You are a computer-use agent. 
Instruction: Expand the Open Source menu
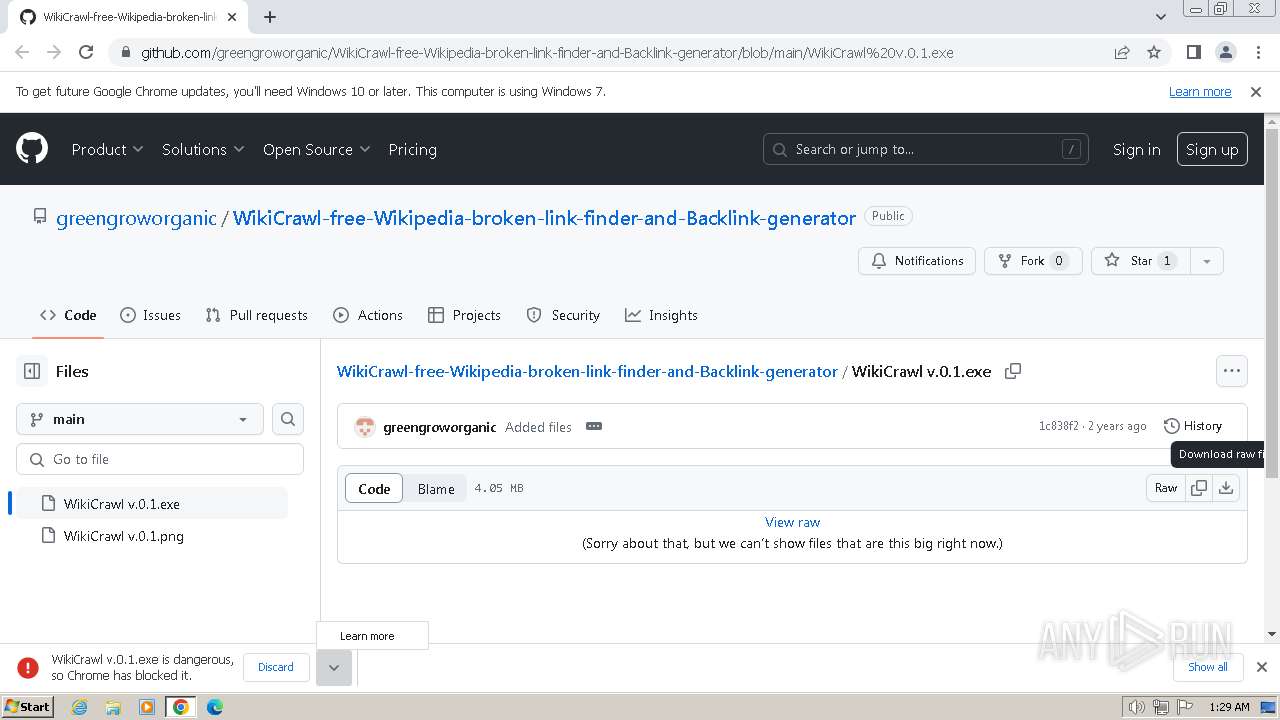(316, 149)
